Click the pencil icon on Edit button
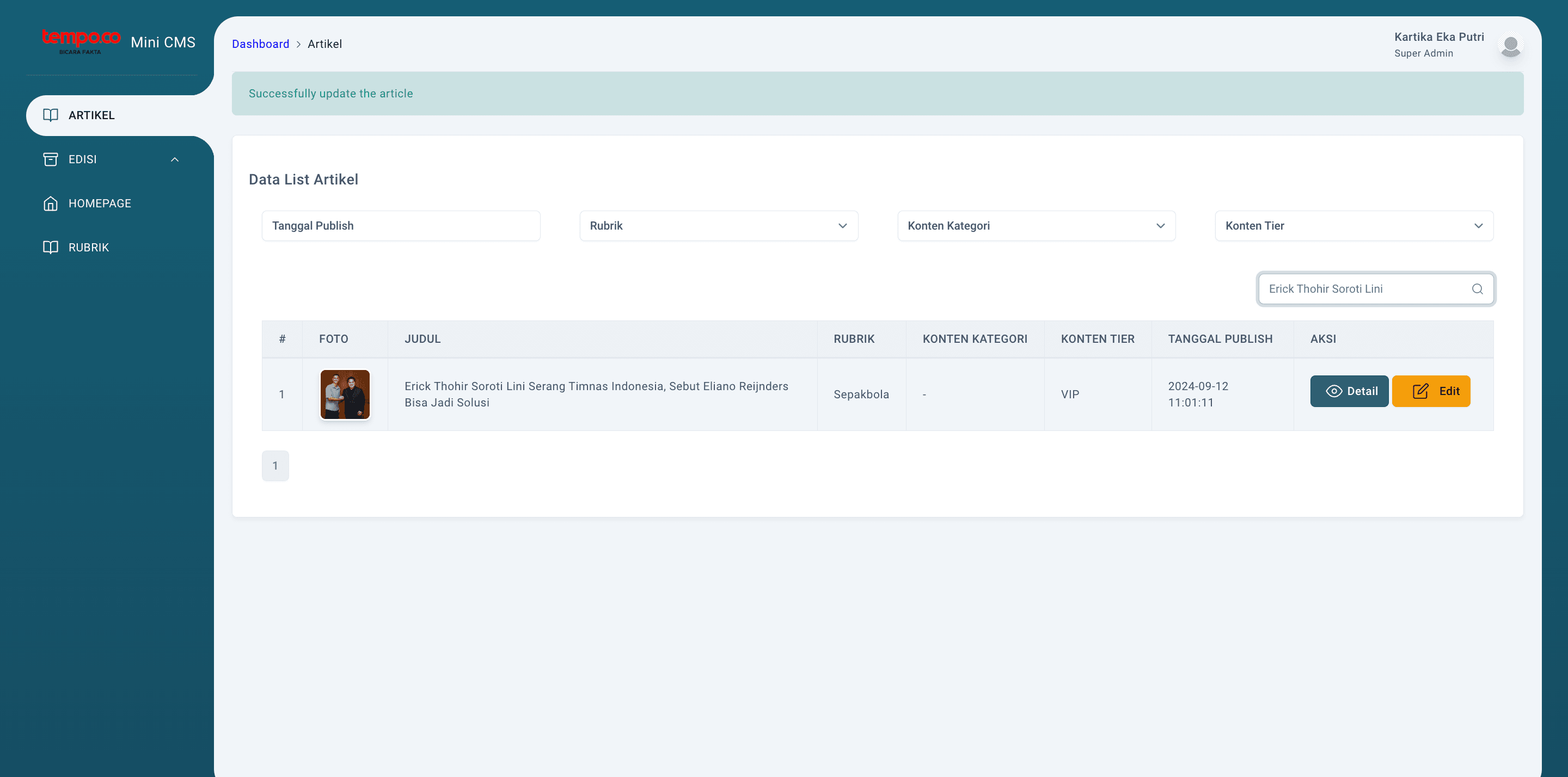1568x777 pixels. tap(1420, 391)
